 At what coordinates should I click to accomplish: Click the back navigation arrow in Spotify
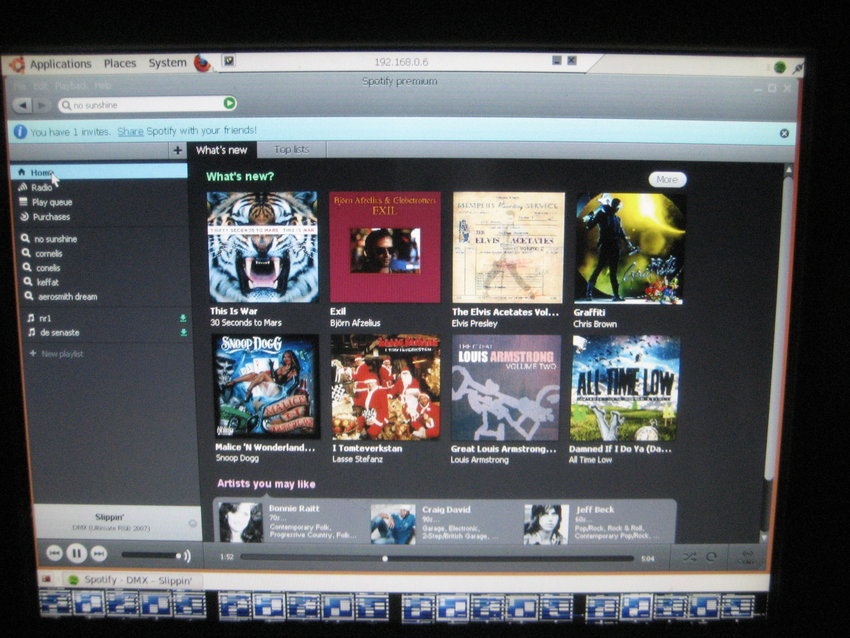coord(22,105)
